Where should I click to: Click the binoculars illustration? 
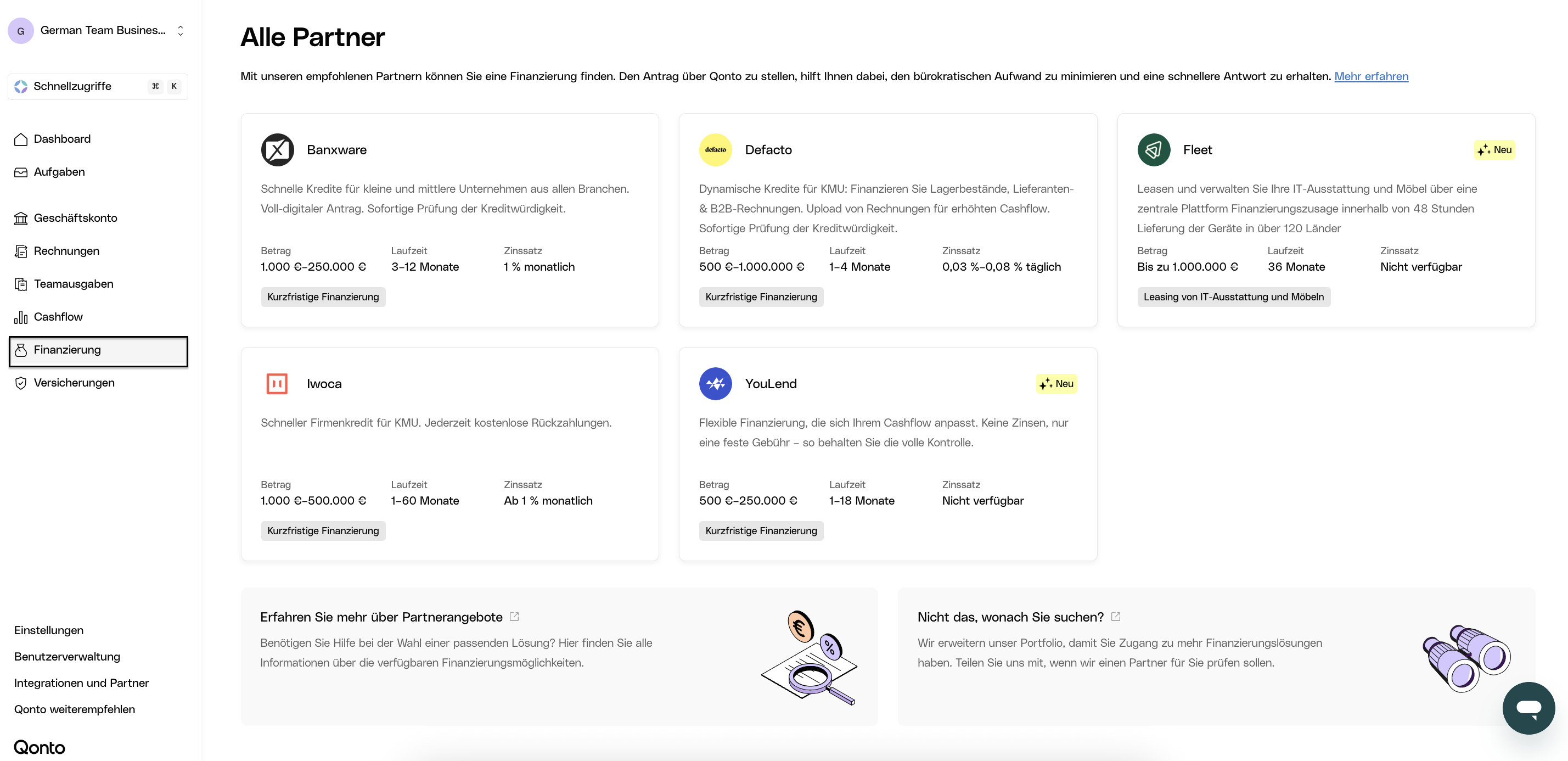tap(1467, 658)
